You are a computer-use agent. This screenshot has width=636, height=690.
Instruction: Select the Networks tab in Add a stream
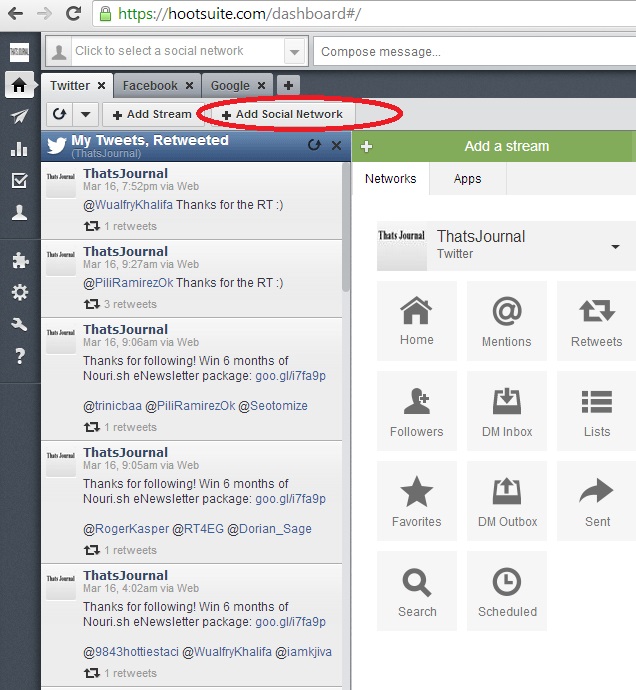[x=390, y=179]
